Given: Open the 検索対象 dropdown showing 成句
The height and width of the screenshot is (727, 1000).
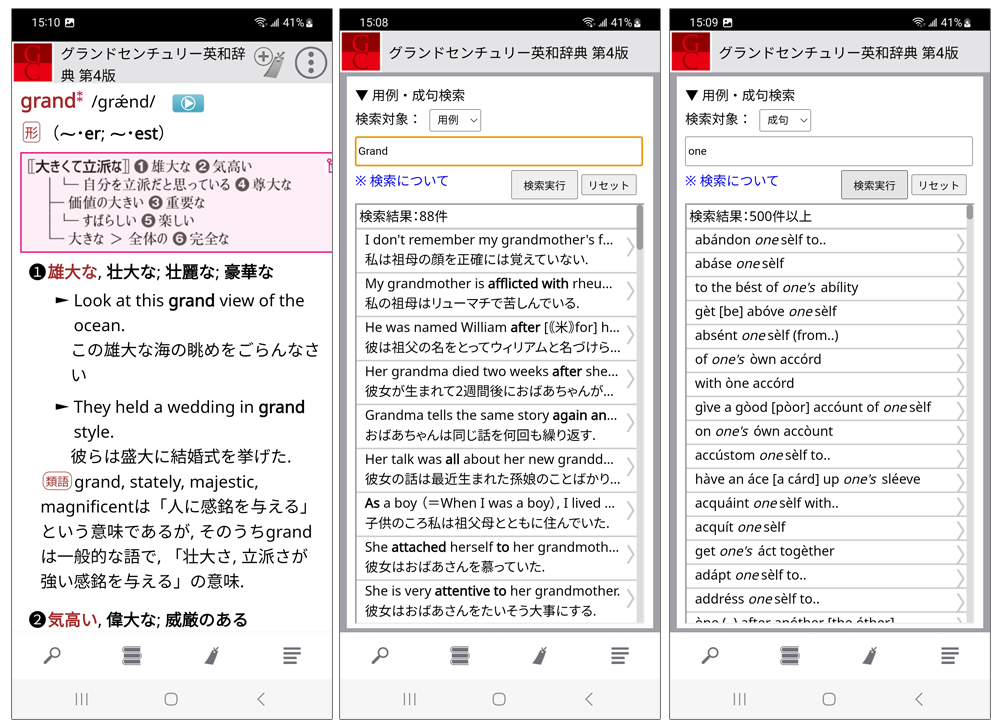Looking at the screenshot, I should click(785, 120).
